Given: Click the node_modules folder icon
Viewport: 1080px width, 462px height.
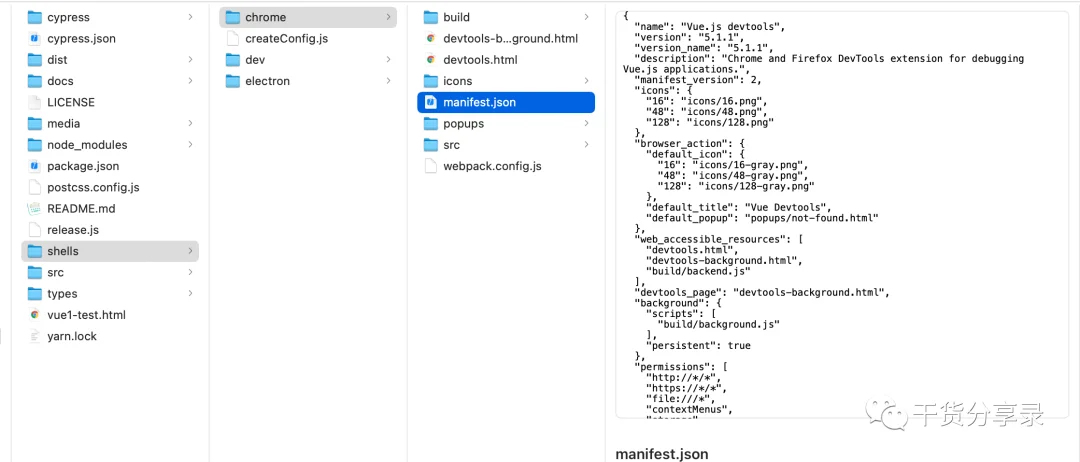Looking at the screenshot, I should [35, 145].
